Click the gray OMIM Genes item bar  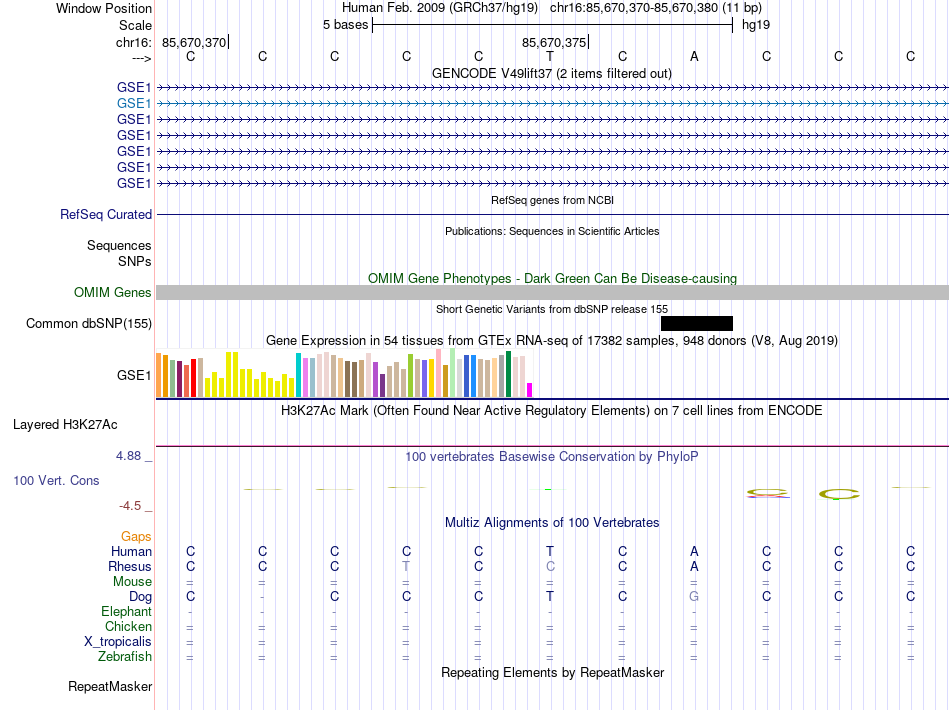(x=552, y=293)
